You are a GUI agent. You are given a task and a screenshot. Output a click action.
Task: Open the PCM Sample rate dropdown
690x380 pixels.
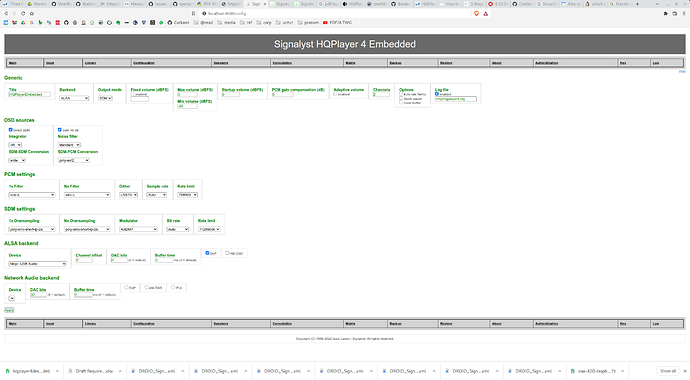[x=157, y=195]
